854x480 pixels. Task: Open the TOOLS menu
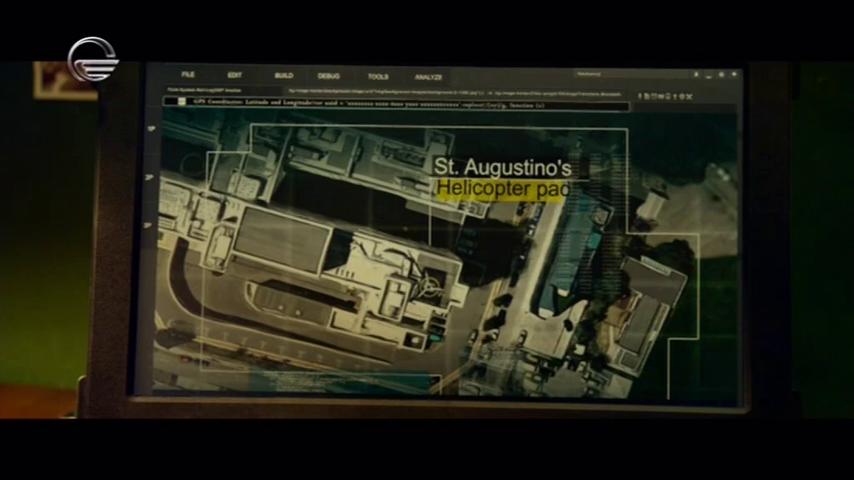pos(378,76)
